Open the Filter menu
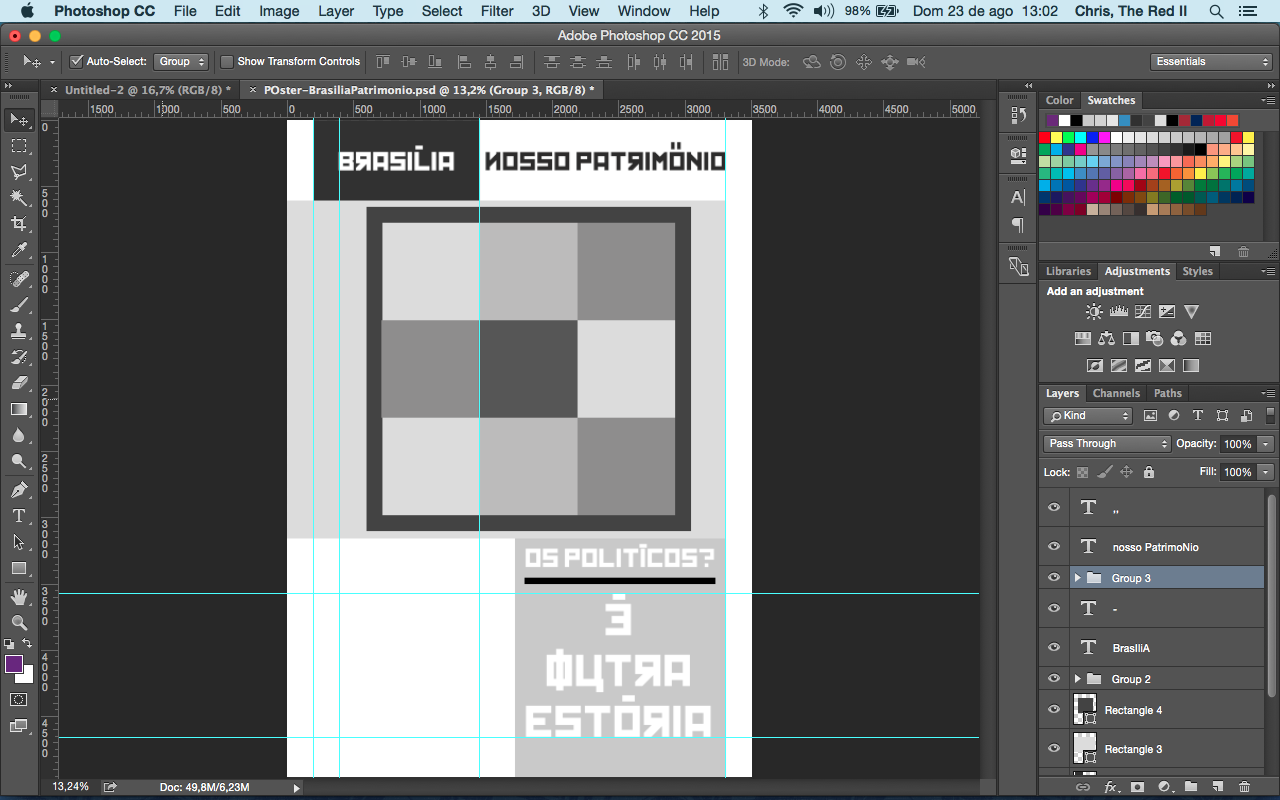Image resolution: width=1280 pixels, height=800 pixels. [497, 11]
